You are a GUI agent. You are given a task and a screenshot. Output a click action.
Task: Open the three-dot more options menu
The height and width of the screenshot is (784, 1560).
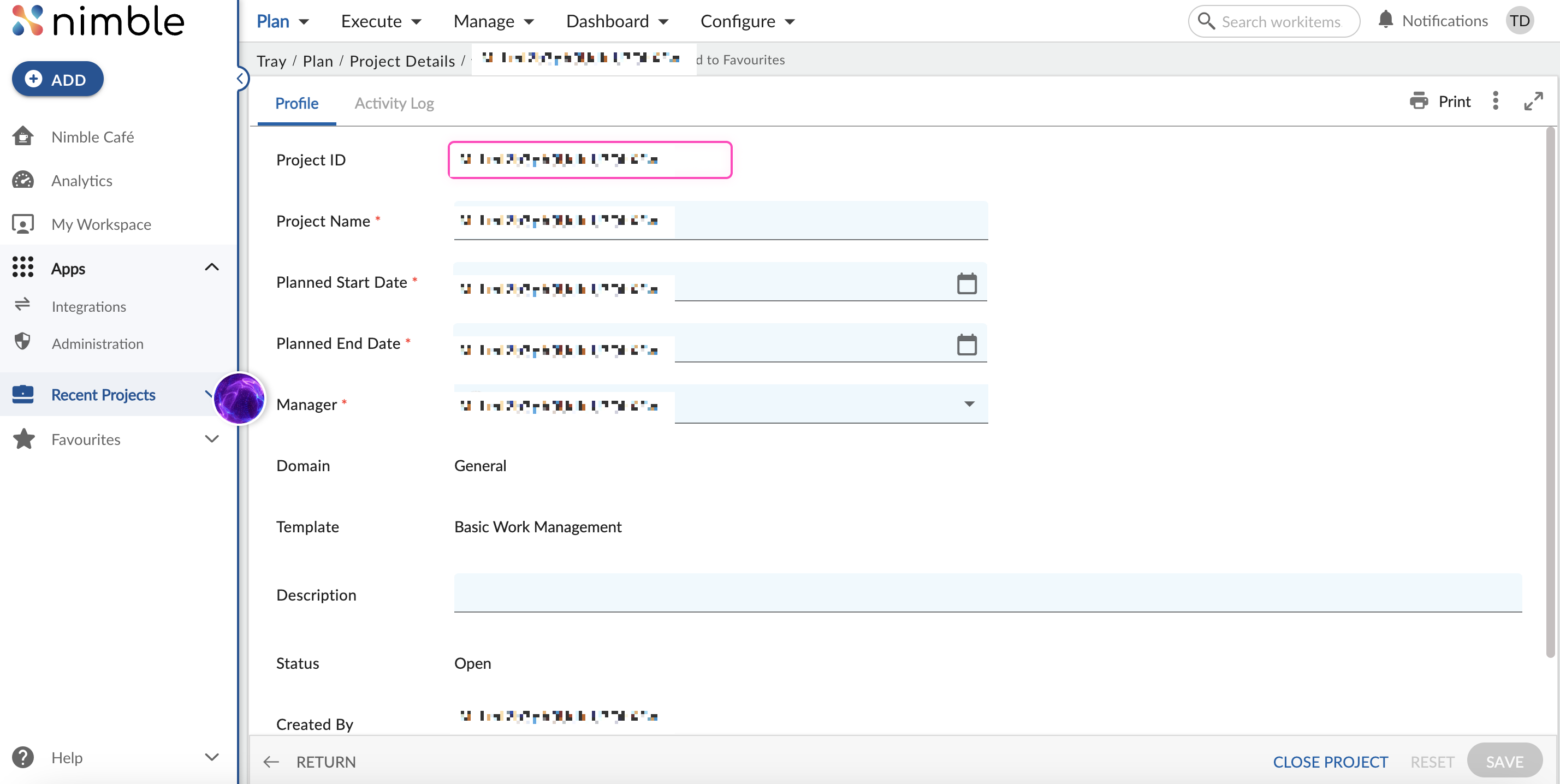[1495, 101]
